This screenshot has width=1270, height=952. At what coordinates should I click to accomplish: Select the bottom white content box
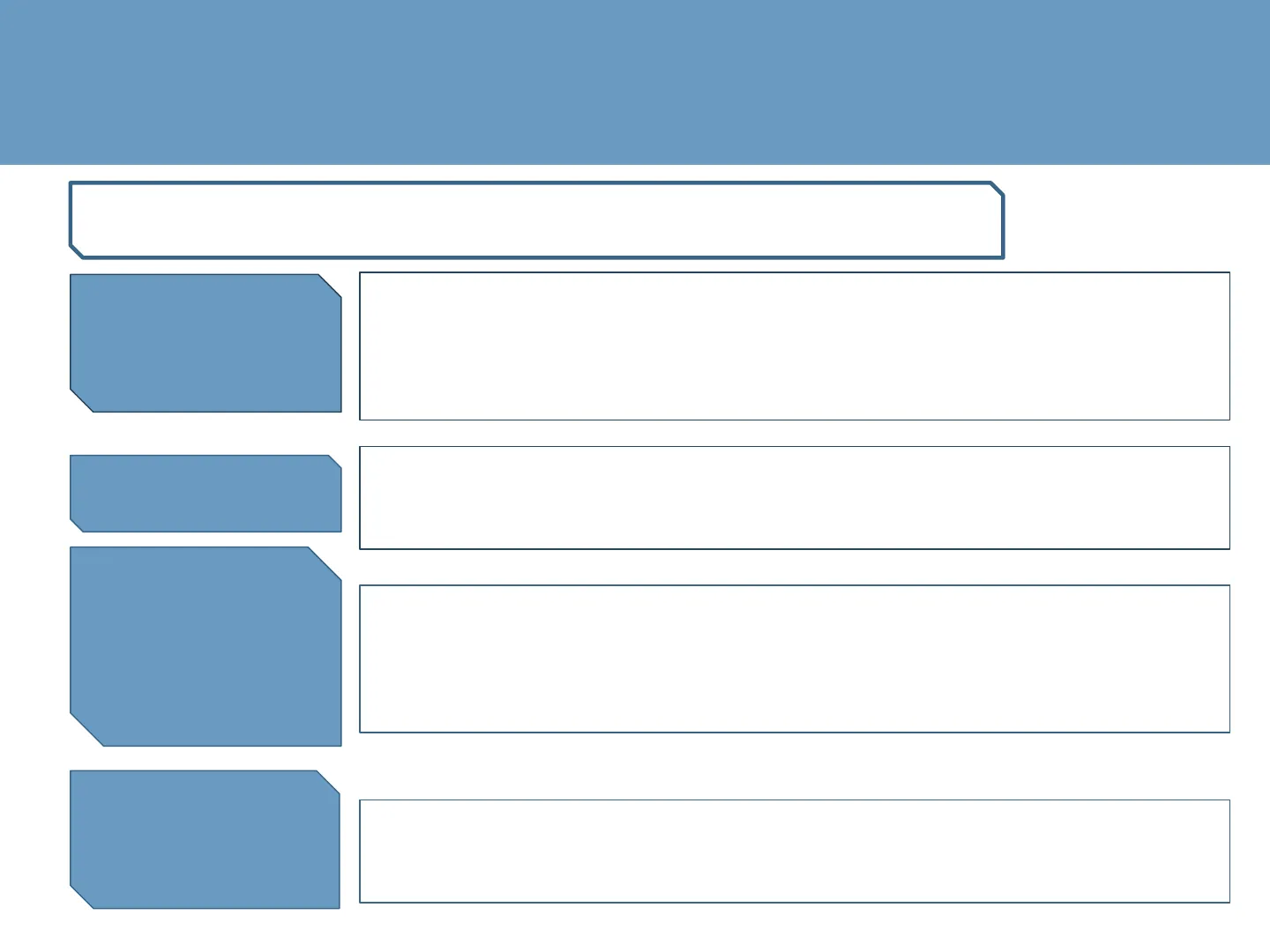(794, 851)
